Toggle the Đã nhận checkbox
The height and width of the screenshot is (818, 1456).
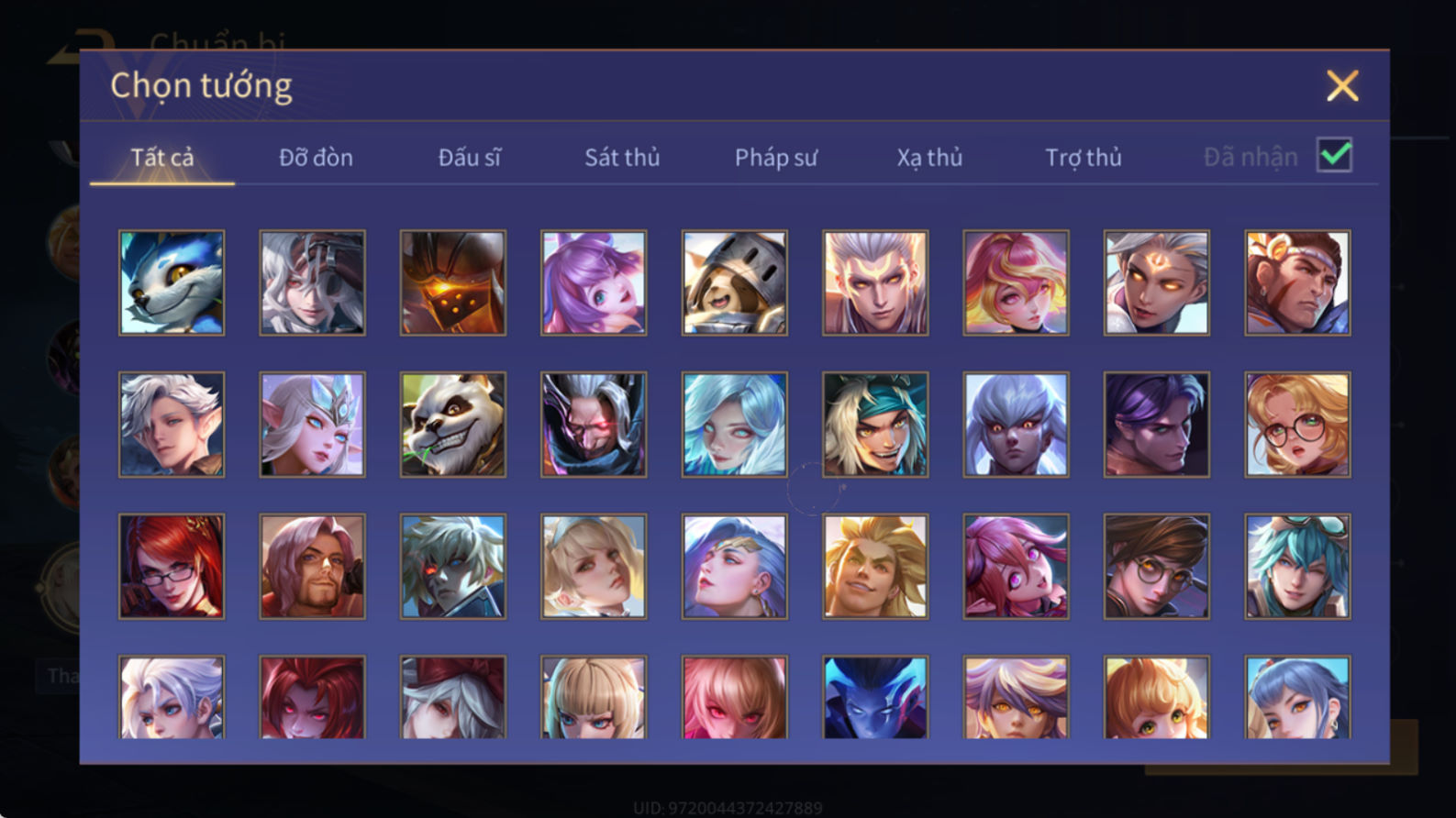1334,155
